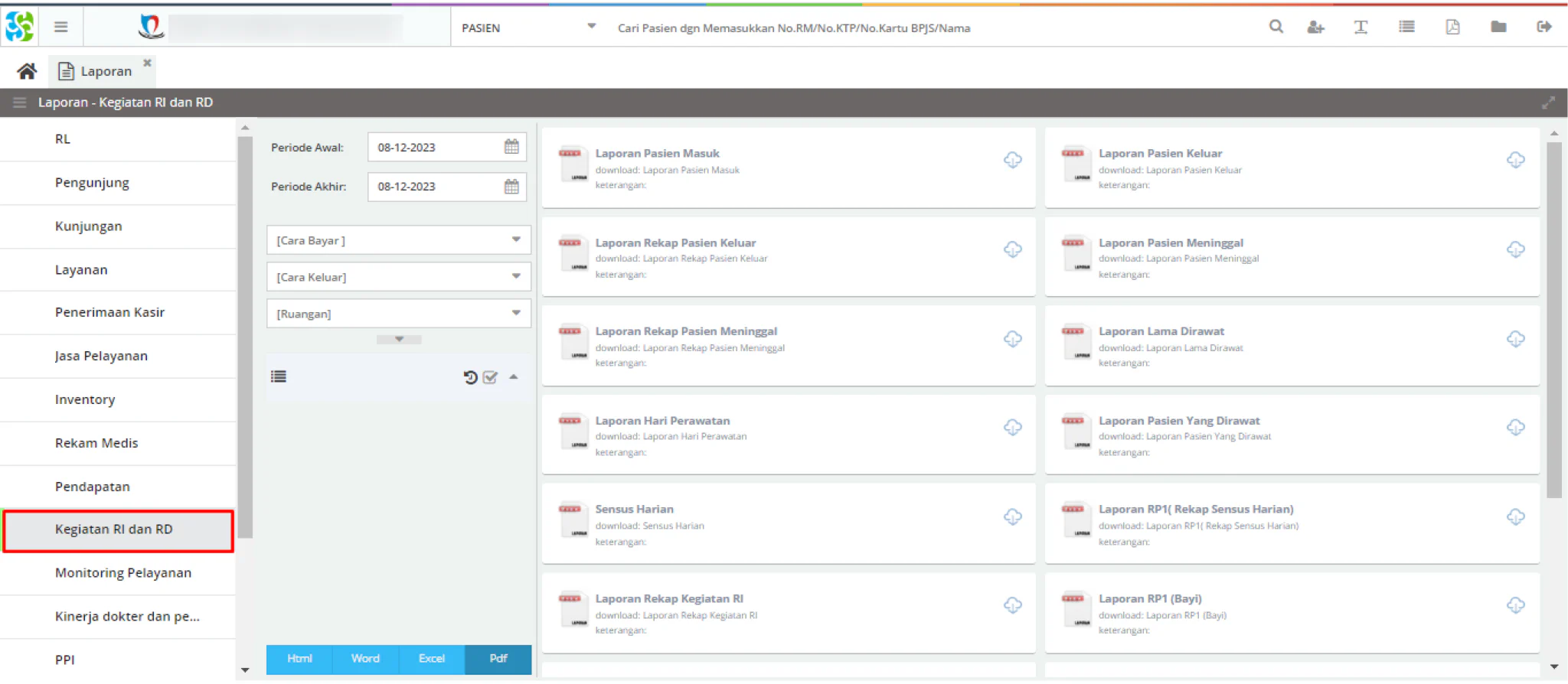The image size is (1568, 684).
Task: Expand the PASIEN search type dropdown
Action: (528, 28)
